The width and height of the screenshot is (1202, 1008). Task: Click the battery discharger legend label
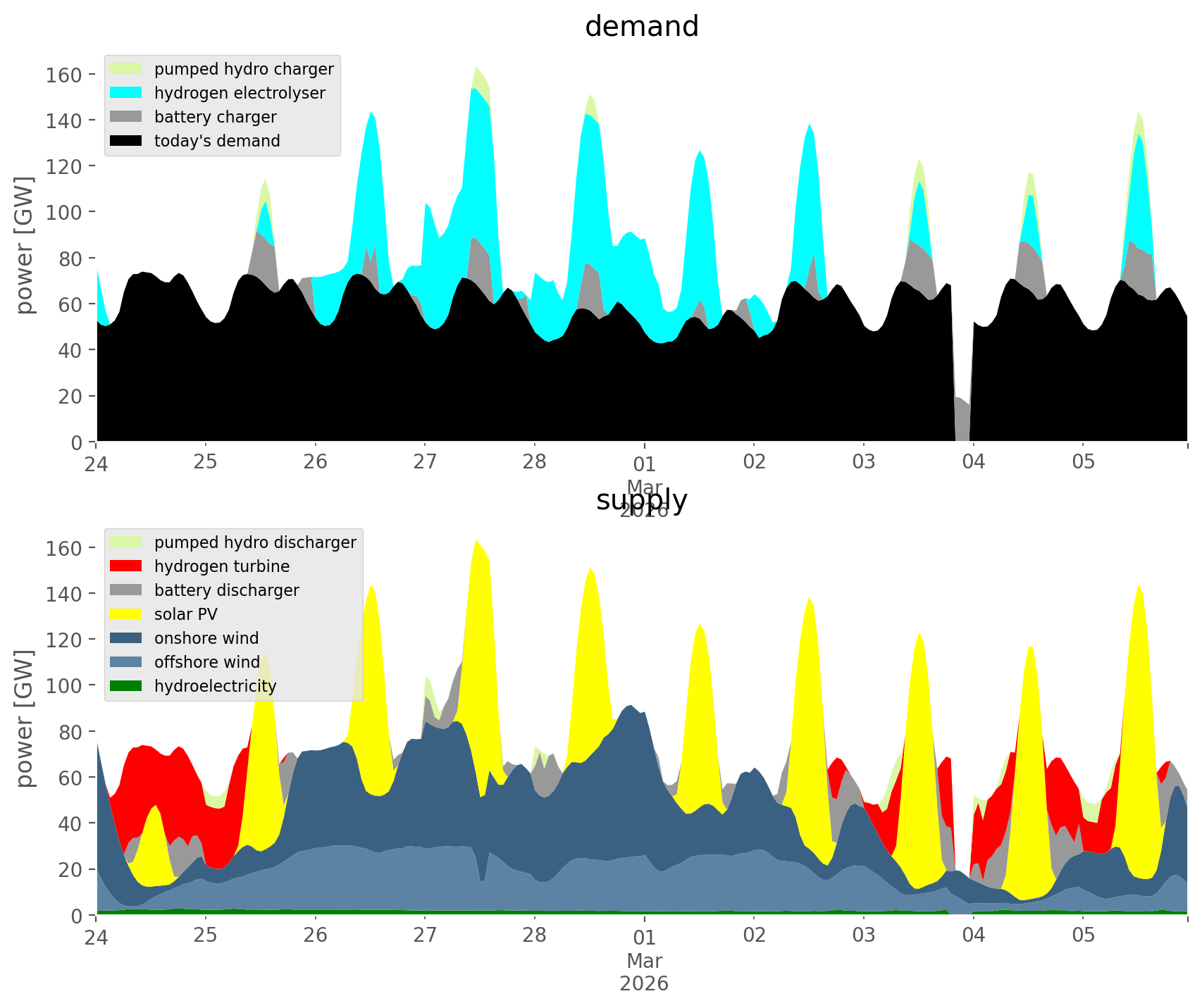pyautogui.click(x=226, y=590)
